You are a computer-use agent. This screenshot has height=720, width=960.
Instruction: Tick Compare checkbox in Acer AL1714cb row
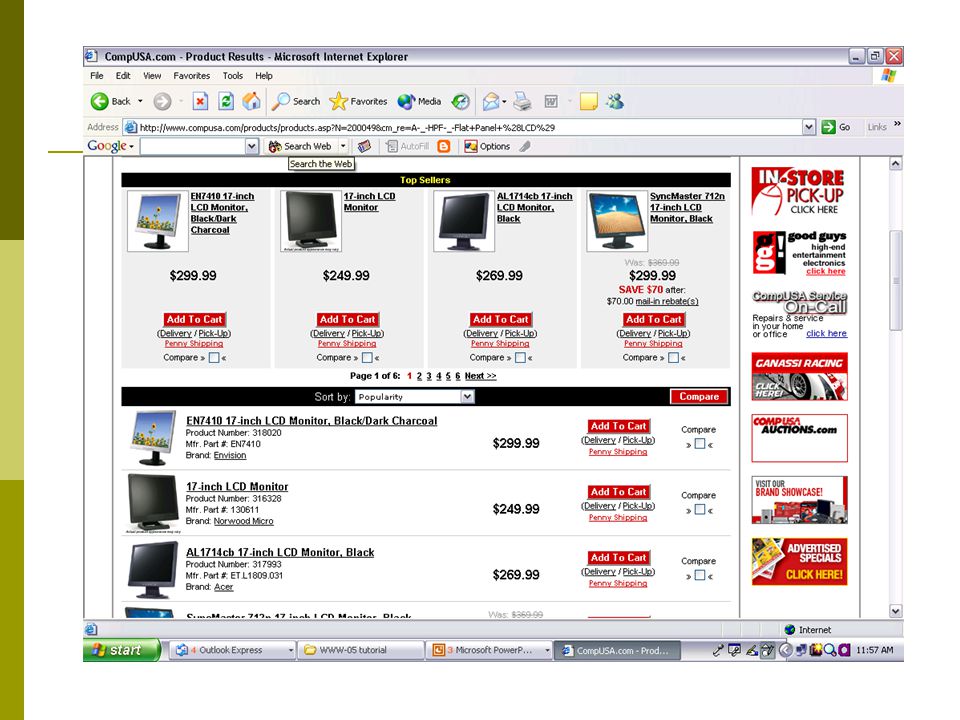coord(699,576)
